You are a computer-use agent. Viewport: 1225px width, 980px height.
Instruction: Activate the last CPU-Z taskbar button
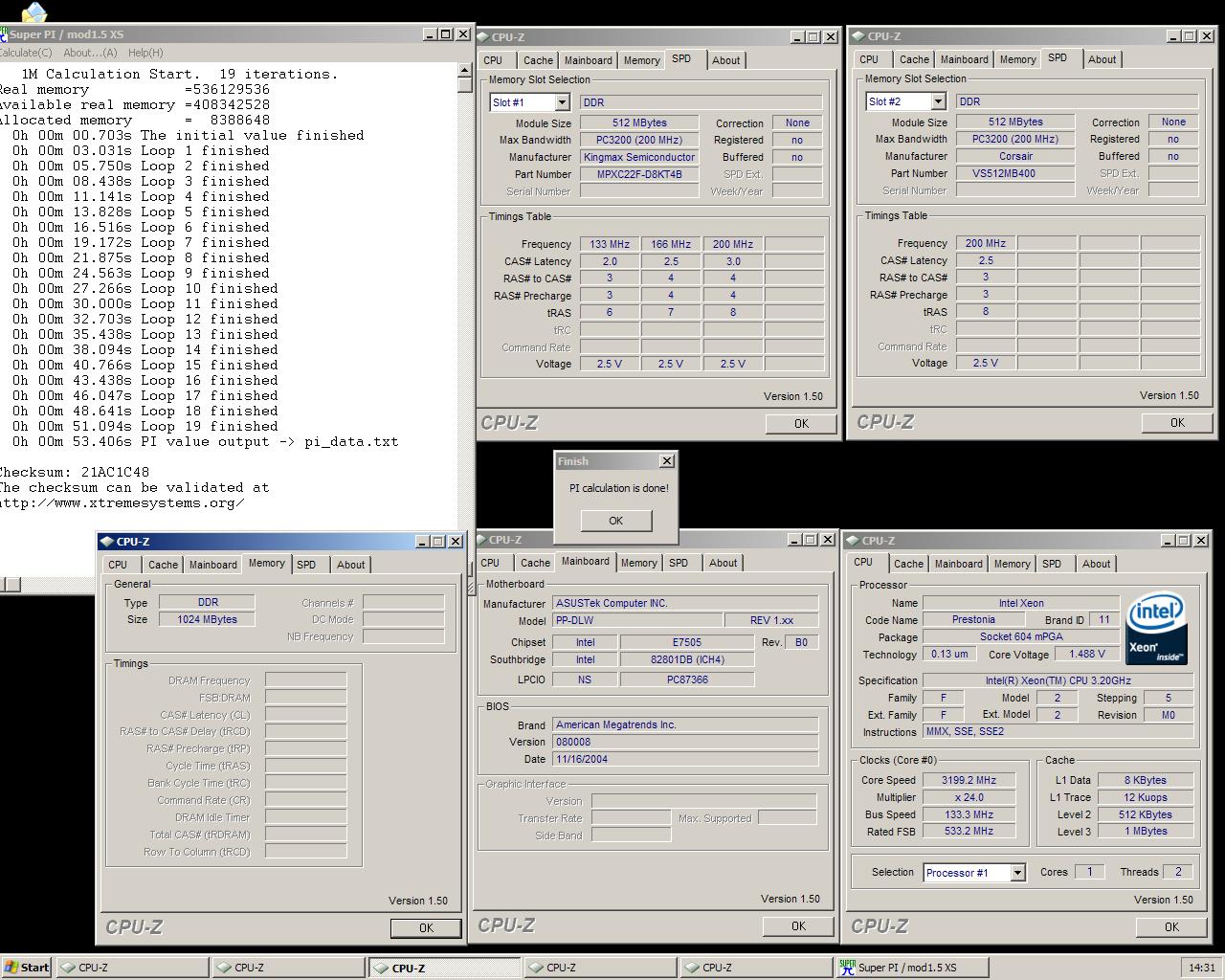click(x=756, y=967)
